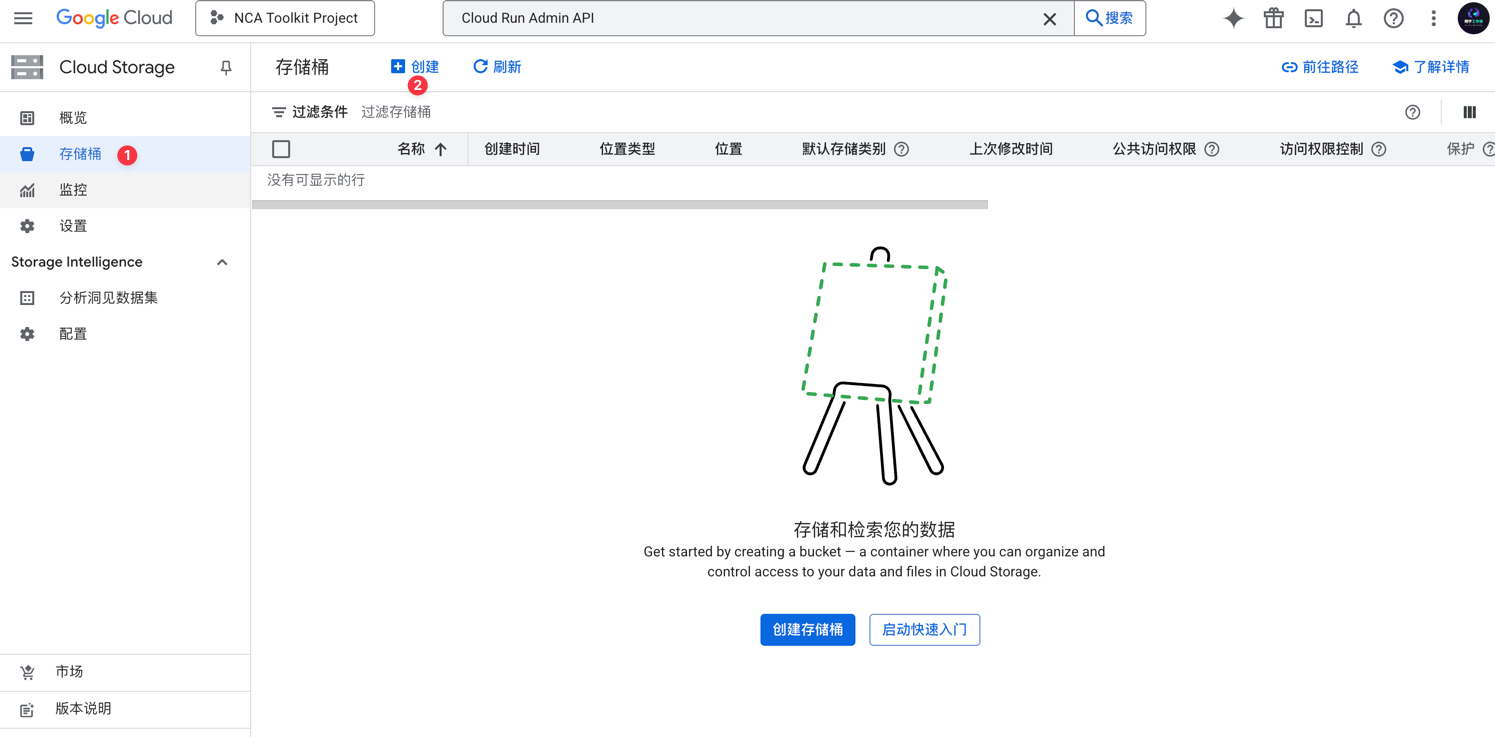Open 设置 from the sidebar
This screenshot has width=1495, height=737.
tap(72, 225)
